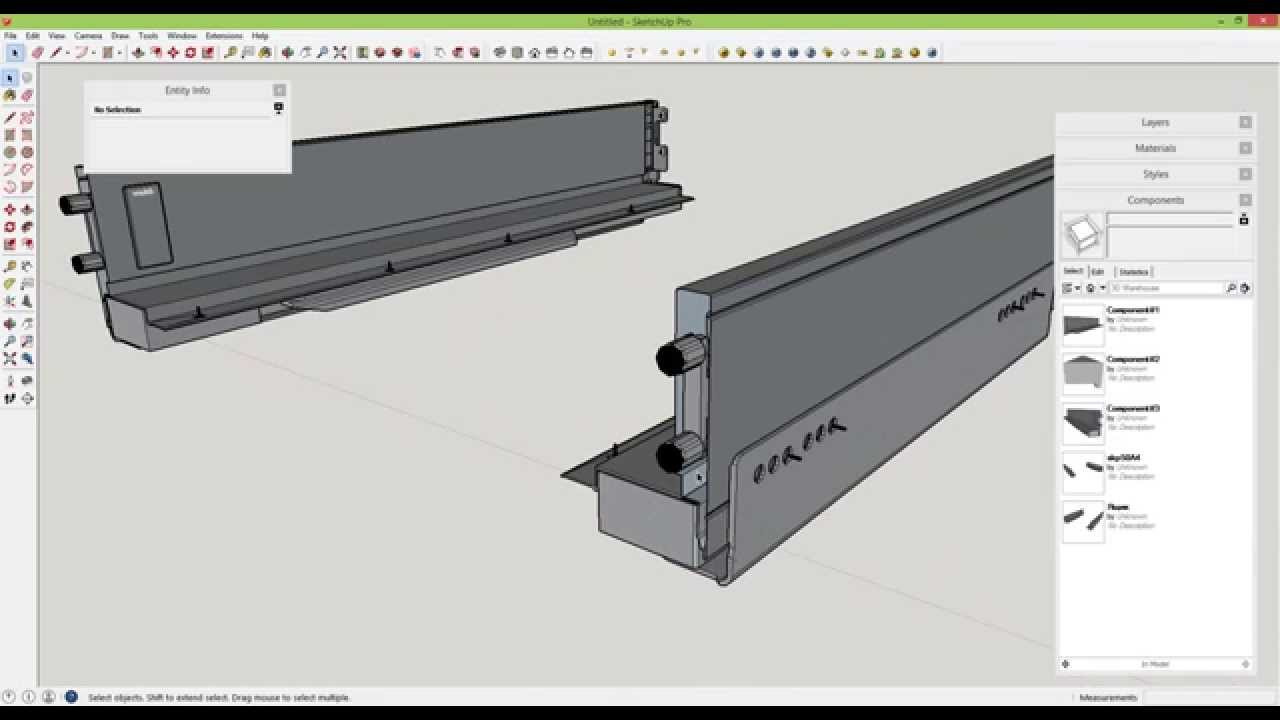Expand the Styles panel
Image resolution: width=1280 pixels, height=720 pixels.
[1155, 174]
